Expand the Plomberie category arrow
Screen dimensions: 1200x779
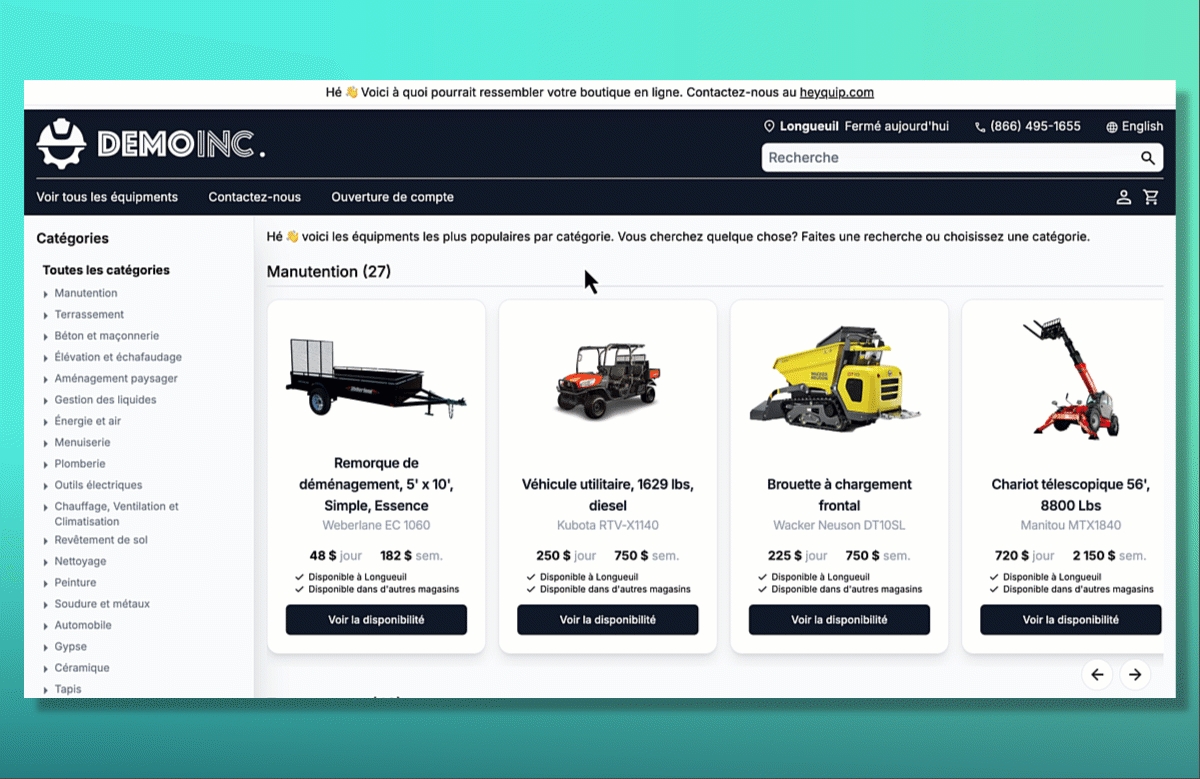pos(46,465)
